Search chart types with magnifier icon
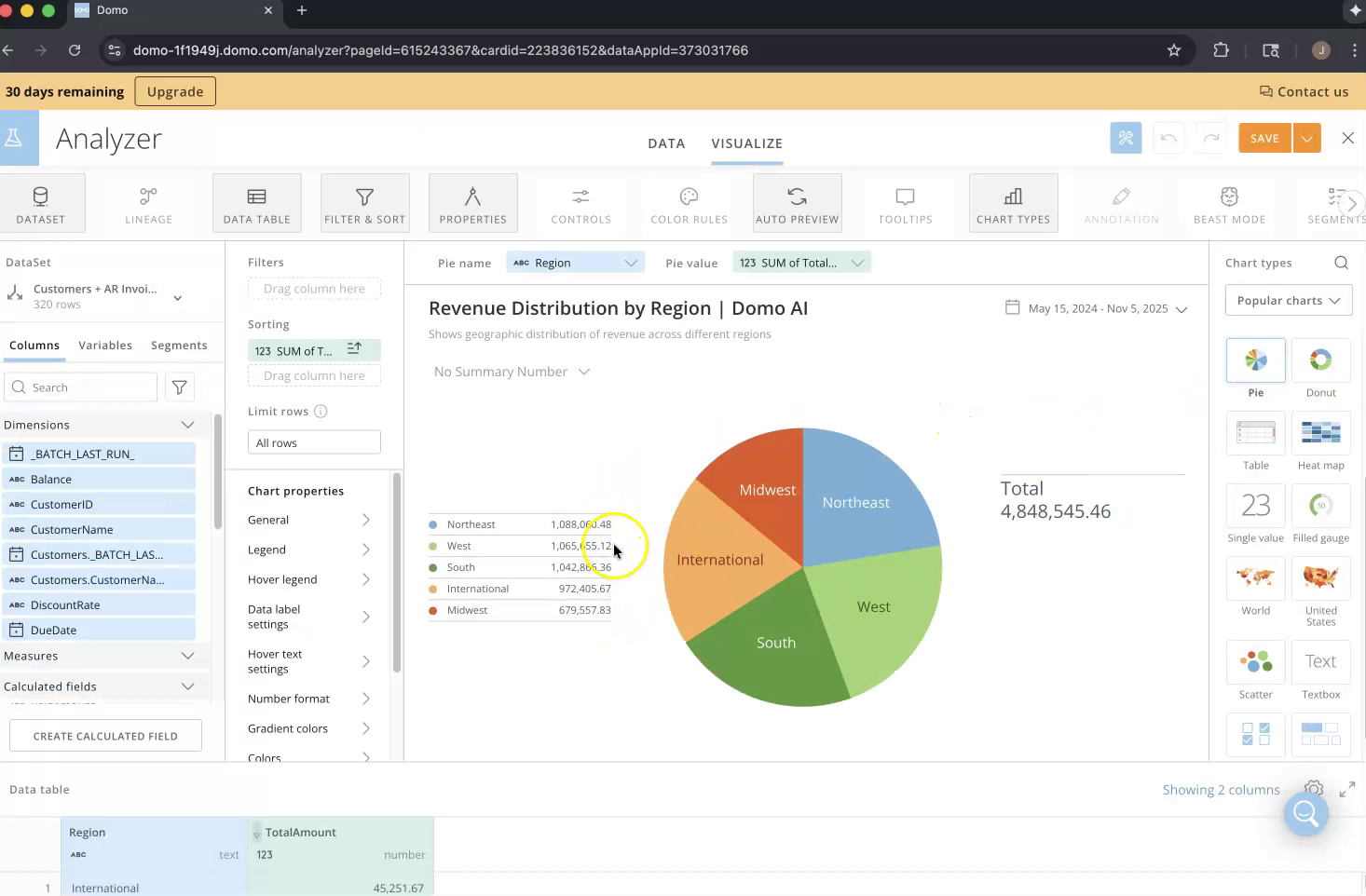This screenshot has height=896, width=1366. pyautogui.click(x=1341, y=263)
